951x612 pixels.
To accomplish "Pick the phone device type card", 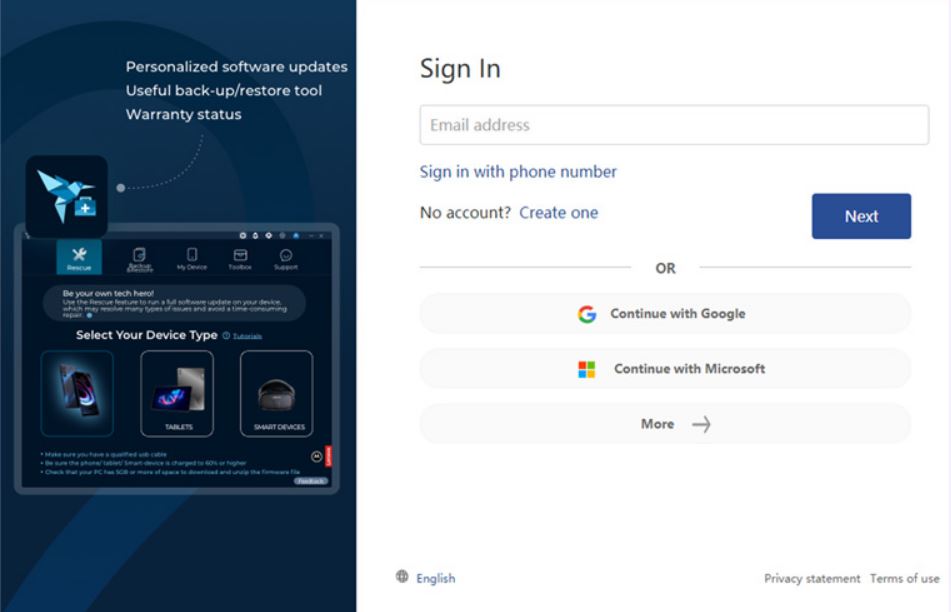I will click(x=77, y=393).
